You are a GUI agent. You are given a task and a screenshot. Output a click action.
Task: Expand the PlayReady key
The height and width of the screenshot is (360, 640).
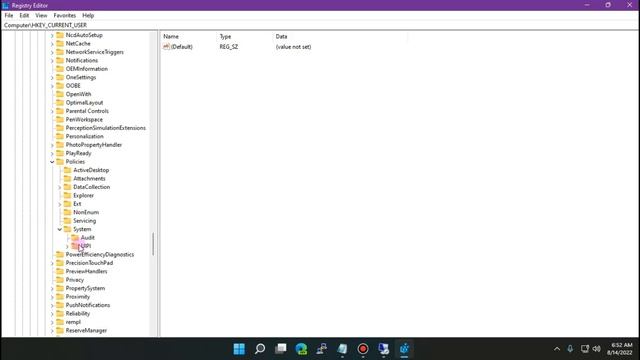52,153
